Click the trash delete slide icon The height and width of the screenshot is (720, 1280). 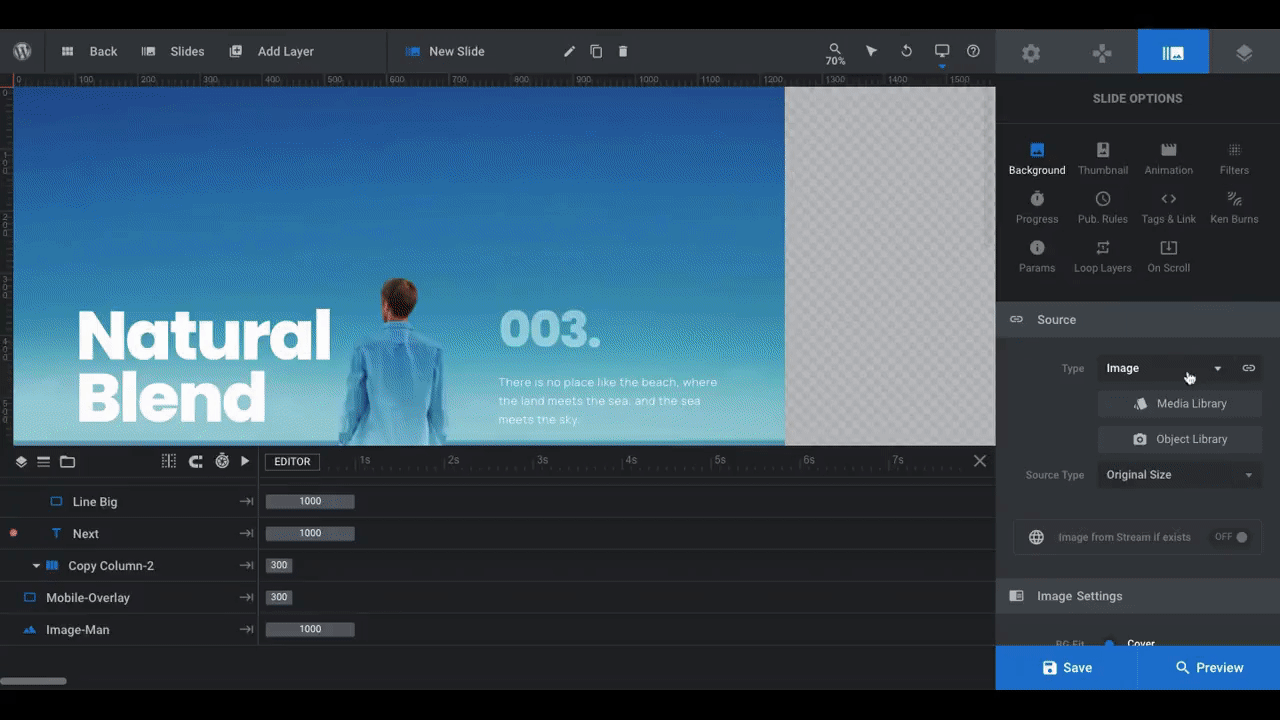pos(623,51)
